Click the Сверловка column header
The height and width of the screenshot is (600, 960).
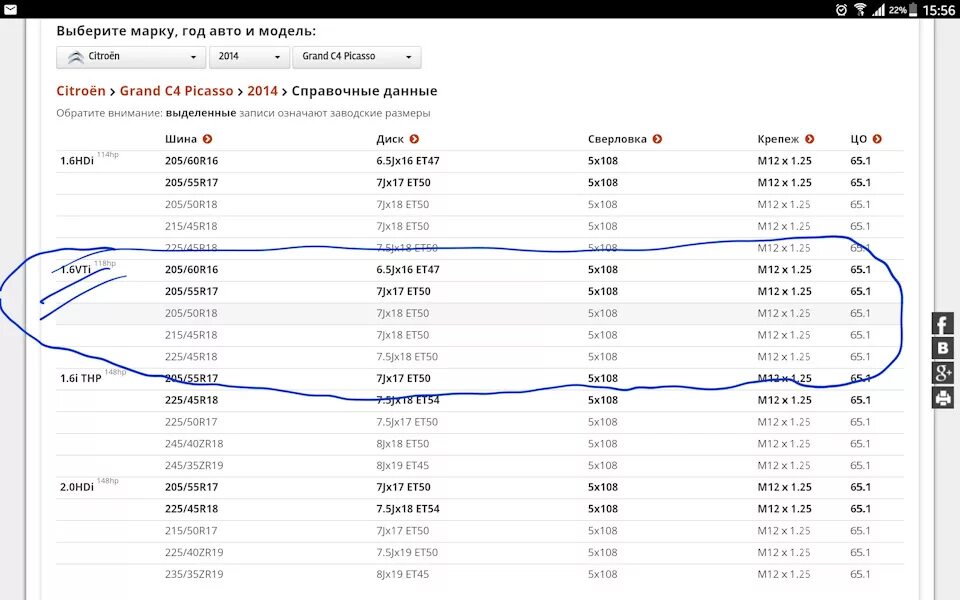617,139
